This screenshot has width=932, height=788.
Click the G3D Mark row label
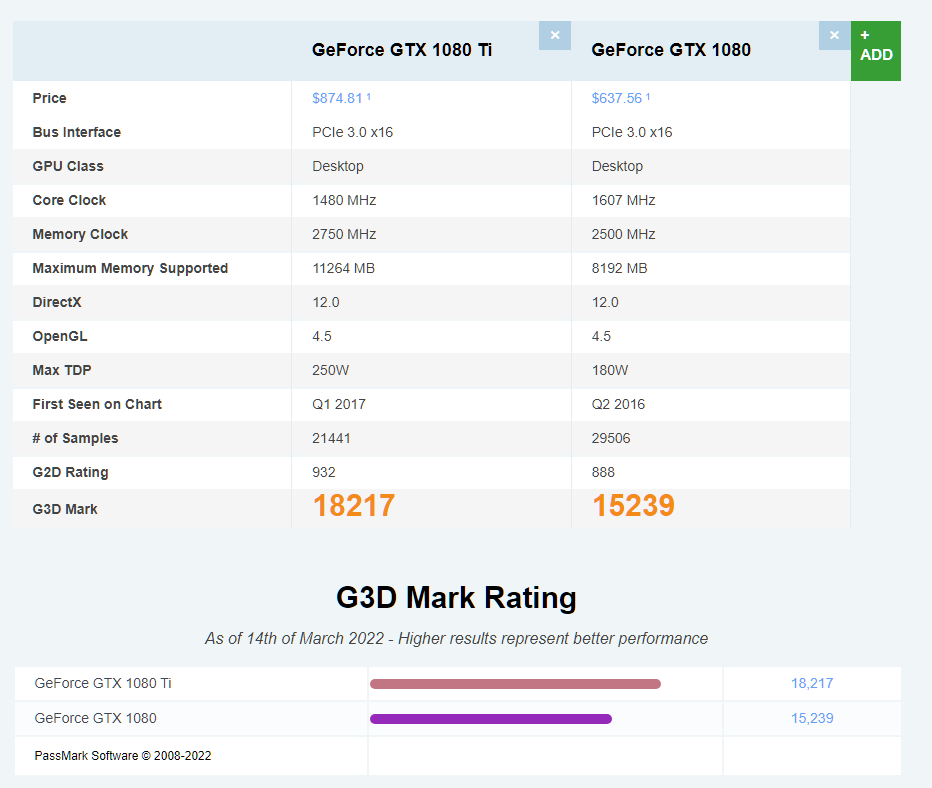pyautogui.click(x=65, y=509)
